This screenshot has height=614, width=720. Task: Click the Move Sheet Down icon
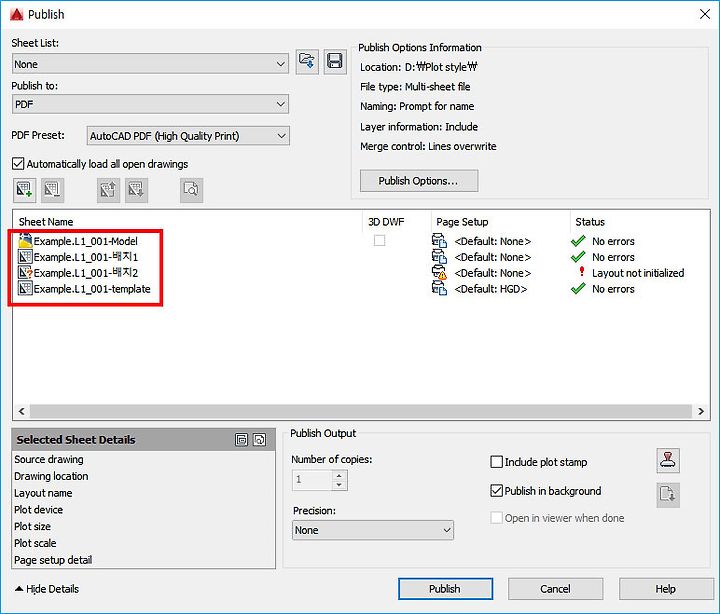tap(136, 190)
